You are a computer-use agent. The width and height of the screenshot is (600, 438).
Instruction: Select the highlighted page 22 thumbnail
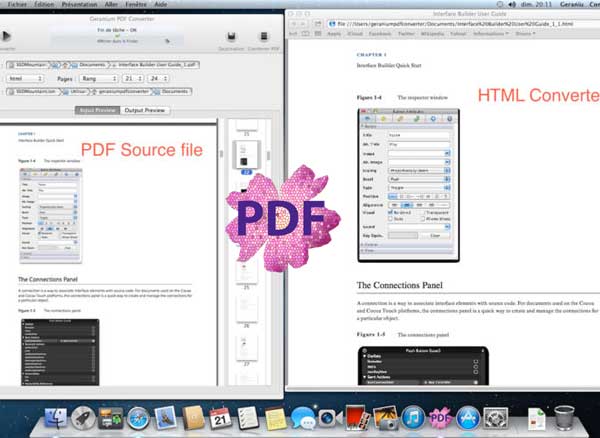click(246, 155)
